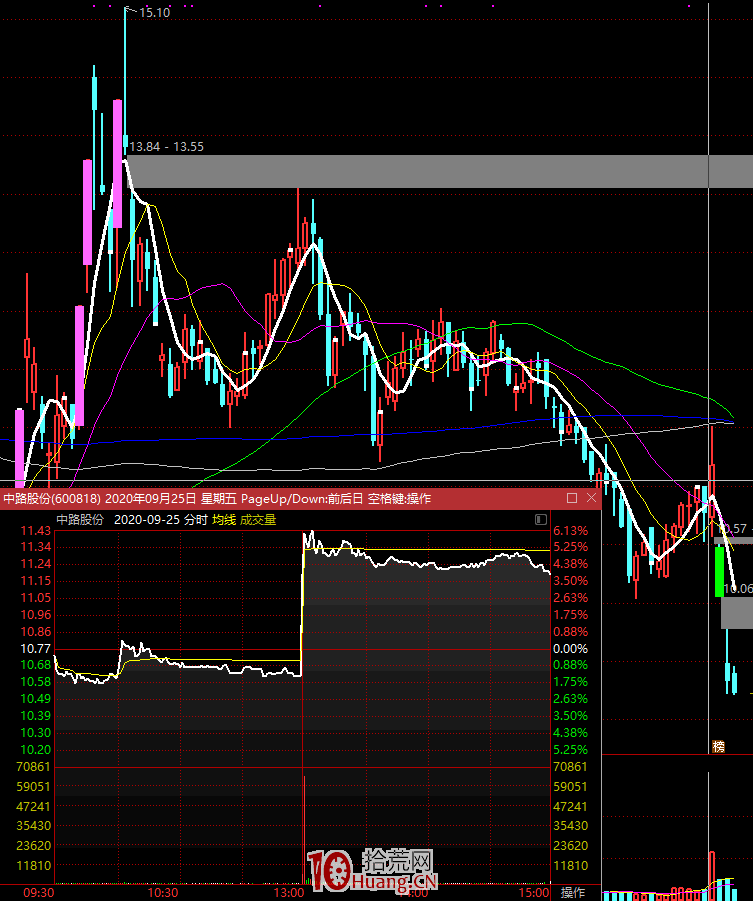Select the 均线 indicator label
Image resolution: width=753 pixels, height=901 pixels.
tap(223, 520)
